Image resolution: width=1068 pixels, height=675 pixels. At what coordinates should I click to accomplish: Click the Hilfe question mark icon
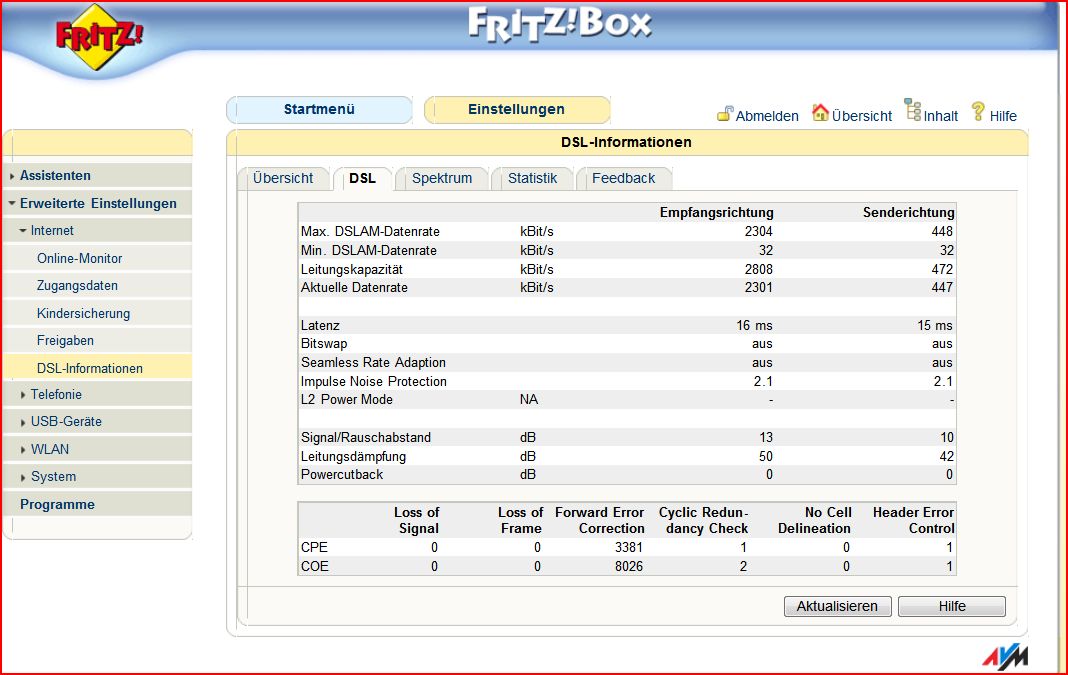(x=978, y=112)
